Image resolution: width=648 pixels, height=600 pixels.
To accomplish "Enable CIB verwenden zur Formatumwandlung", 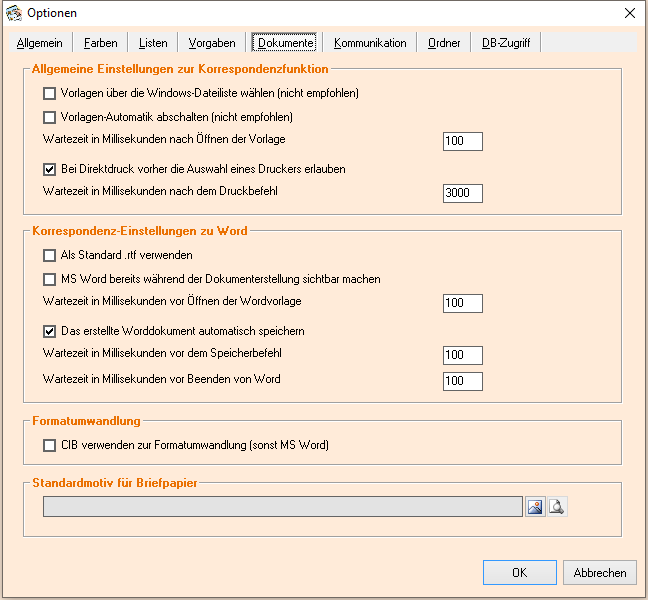I will point(50,445).
